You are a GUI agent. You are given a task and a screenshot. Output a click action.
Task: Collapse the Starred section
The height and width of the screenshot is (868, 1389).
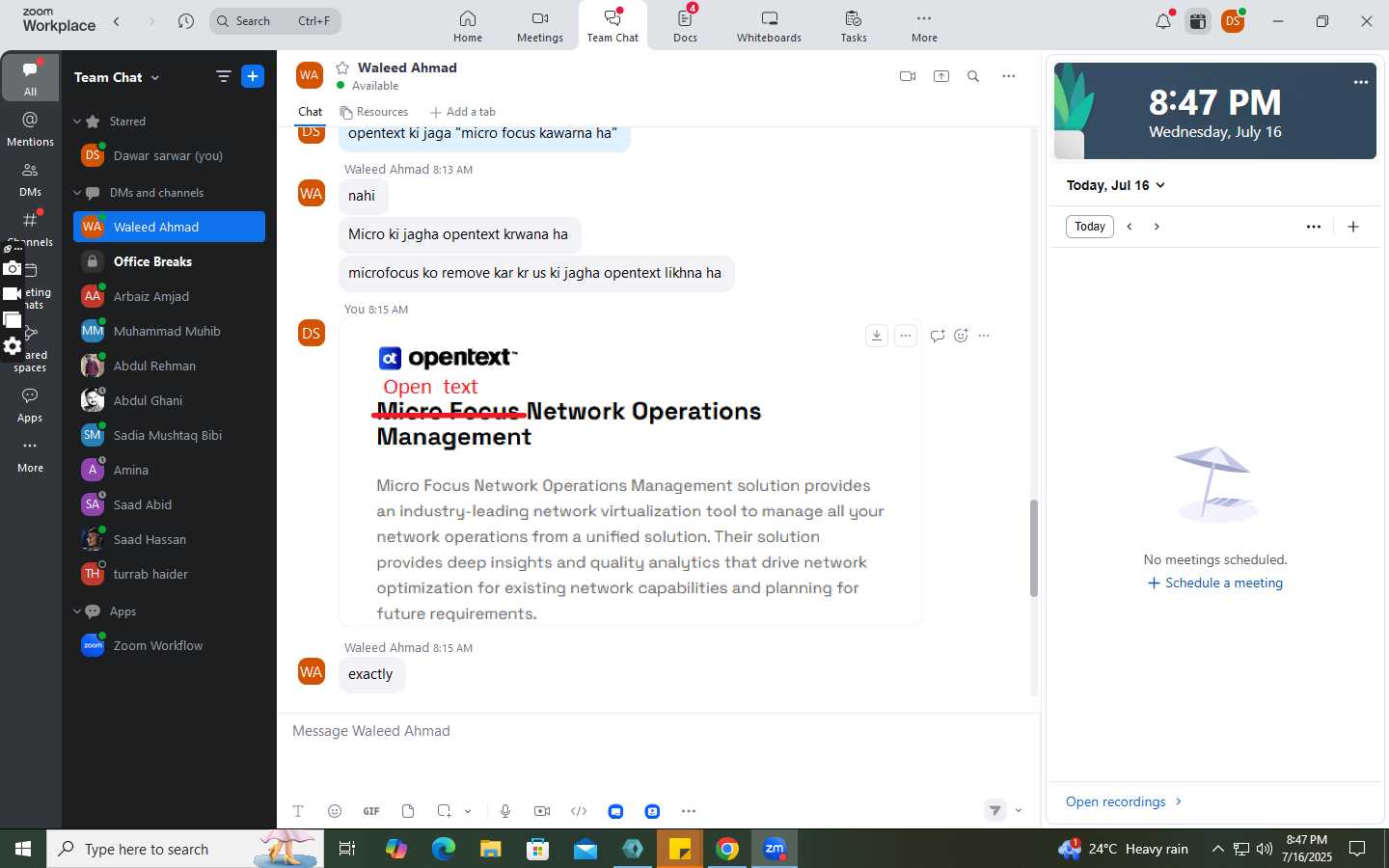[77, 122]
